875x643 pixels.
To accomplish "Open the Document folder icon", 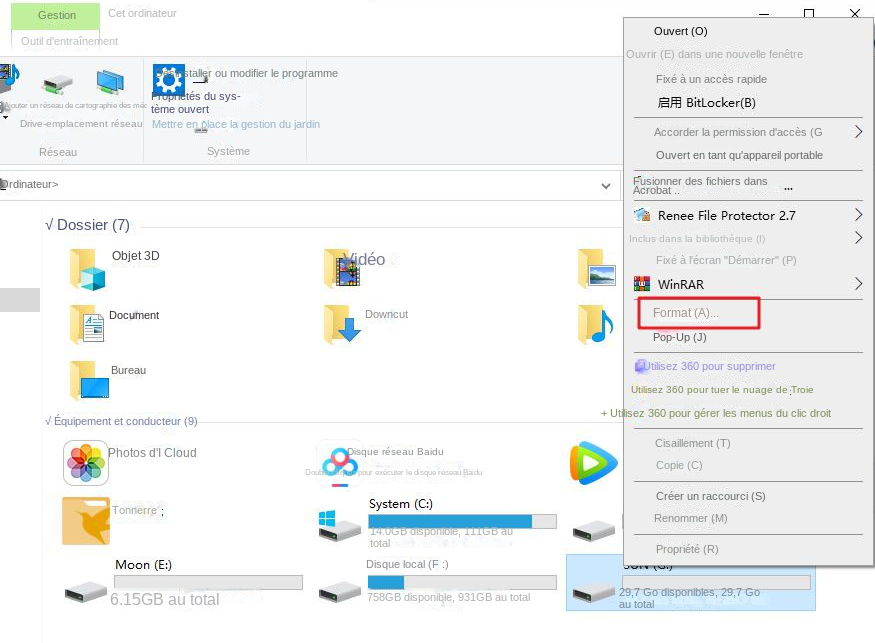I will coord(87,324).
